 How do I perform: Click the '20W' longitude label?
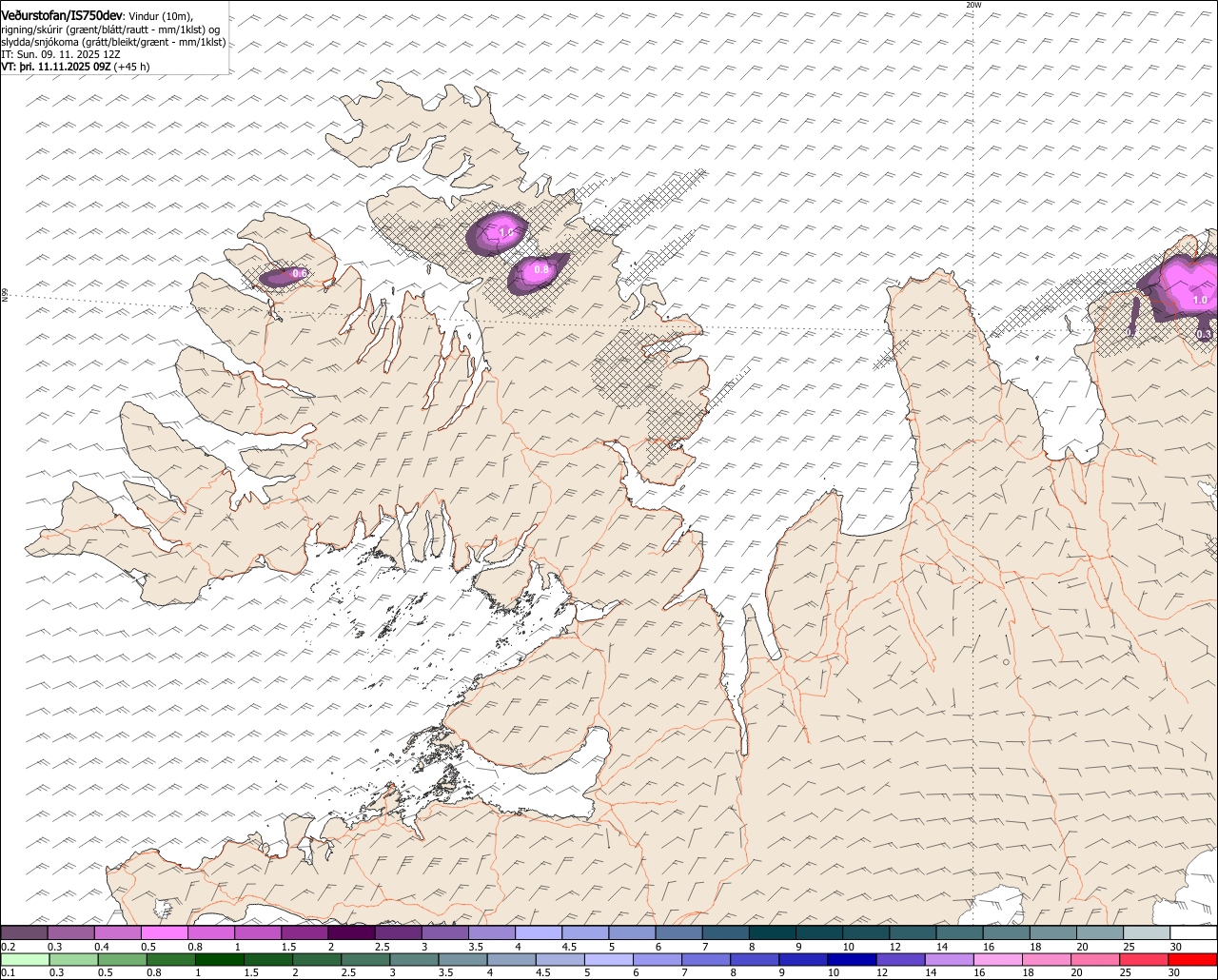(973, 5)
